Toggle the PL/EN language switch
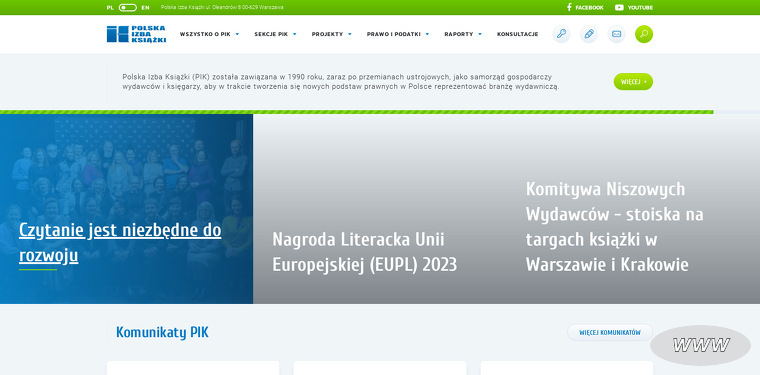 click(127, 8)
